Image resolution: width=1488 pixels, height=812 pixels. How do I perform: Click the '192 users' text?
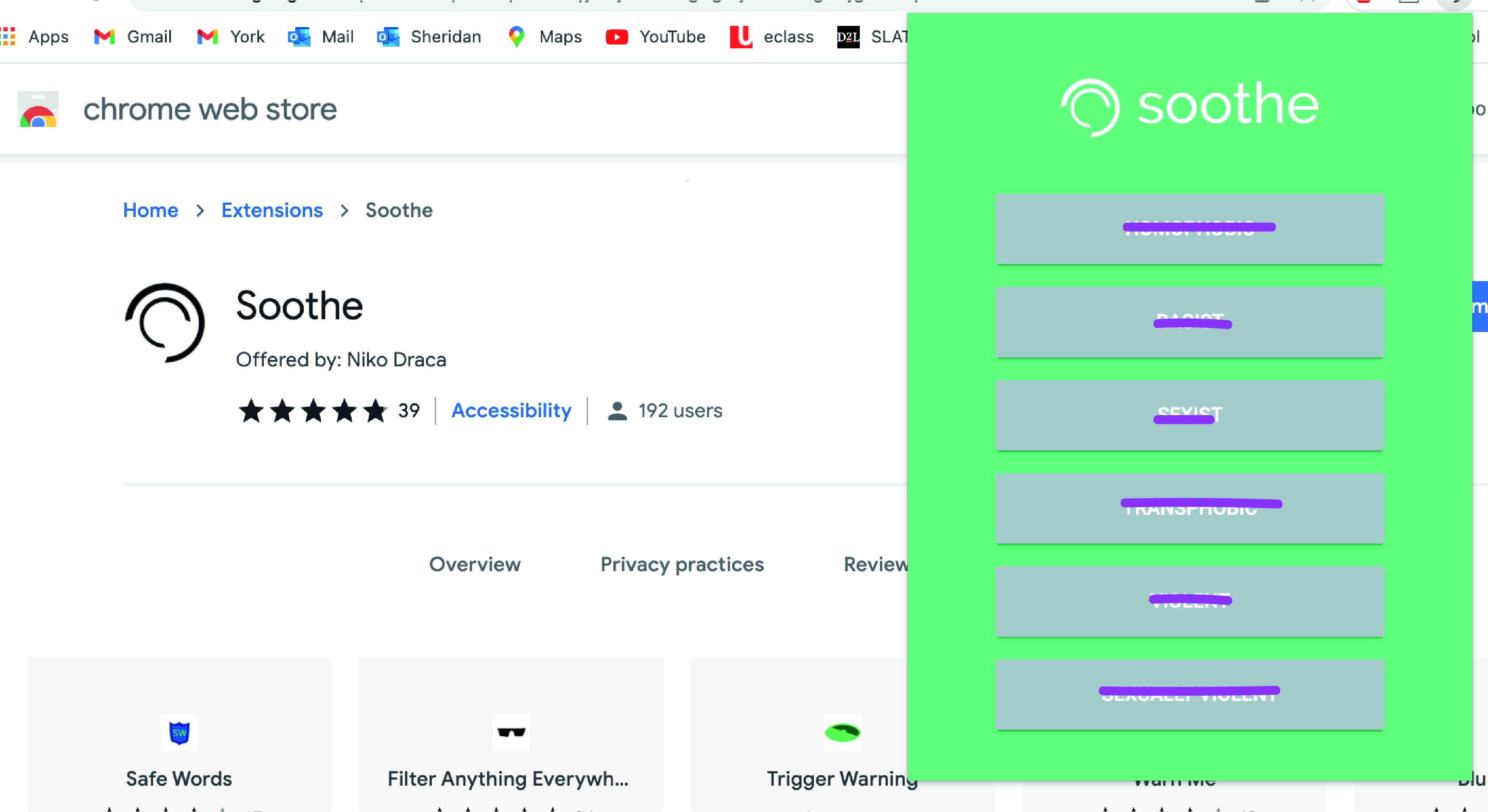click(680, 410)
